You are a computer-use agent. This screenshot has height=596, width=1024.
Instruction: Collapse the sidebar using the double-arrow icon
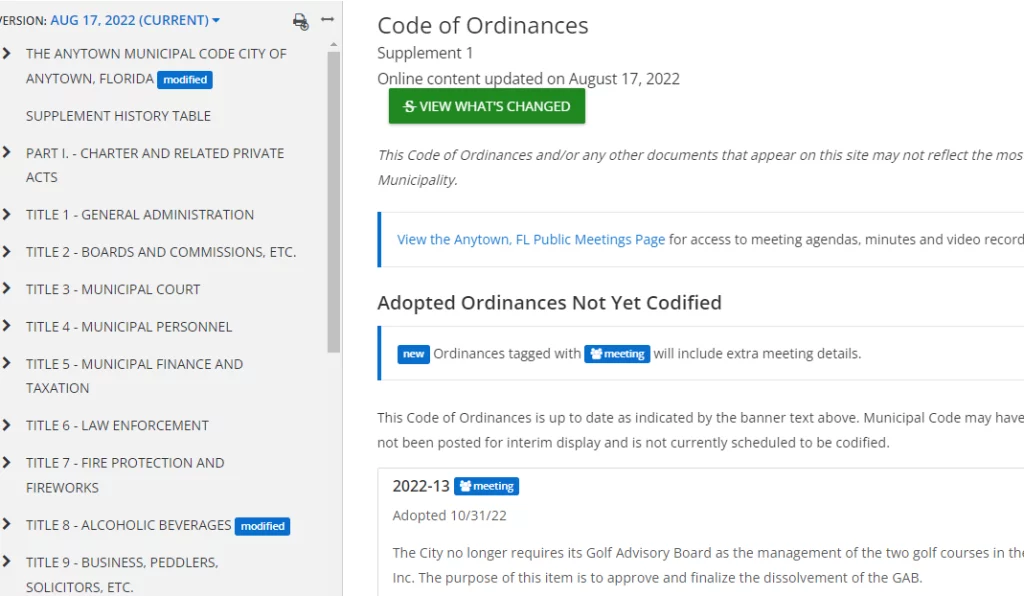point(328,19)
